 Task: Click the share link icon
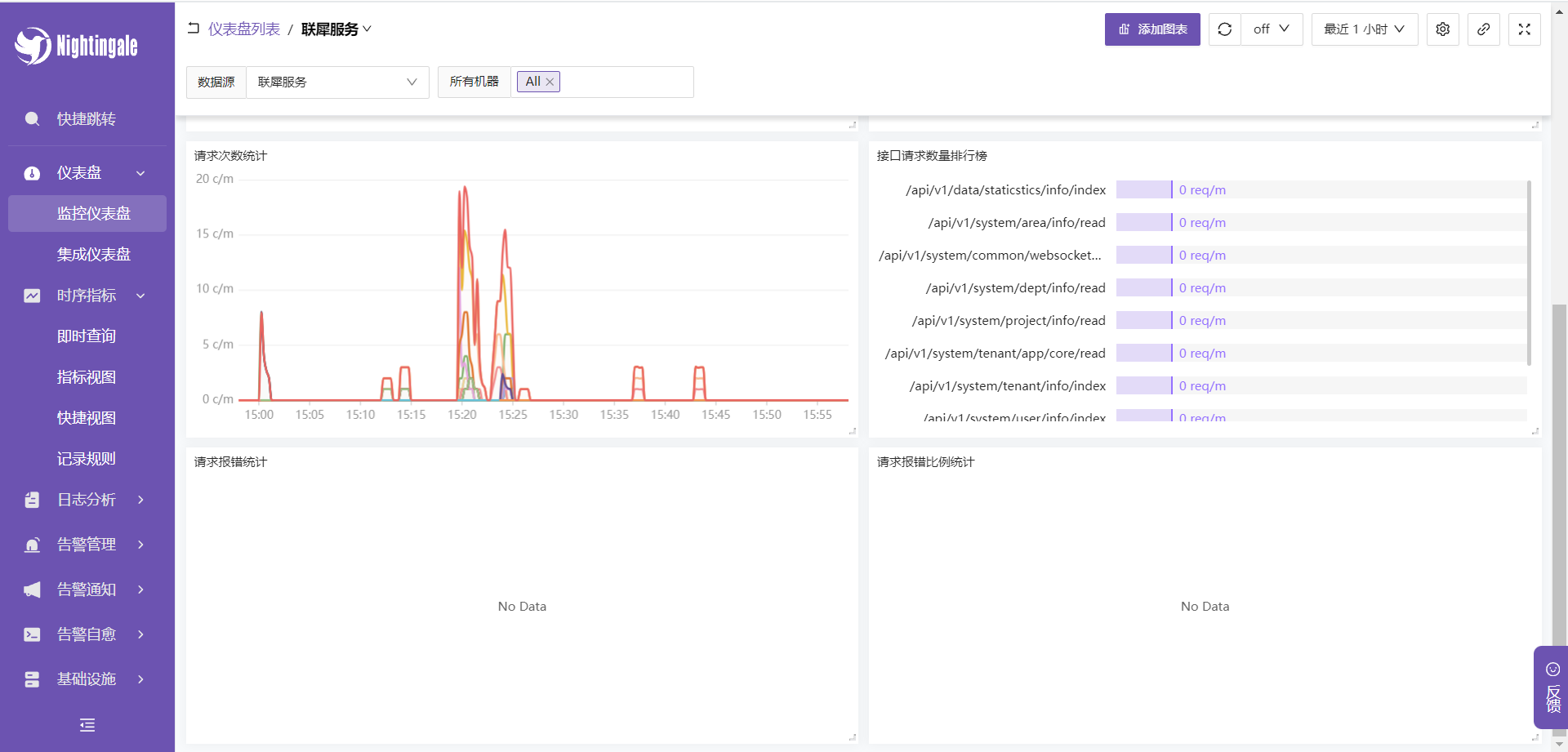pyautogui.click(x=1483, y=29)
